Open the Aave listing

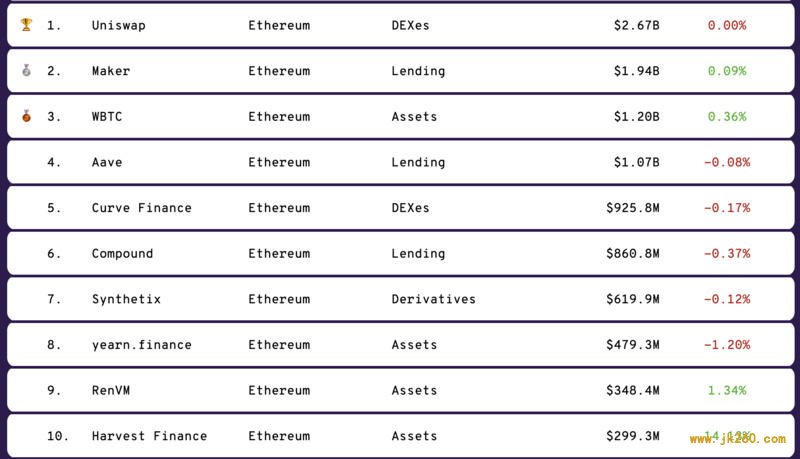click(107, 162)
